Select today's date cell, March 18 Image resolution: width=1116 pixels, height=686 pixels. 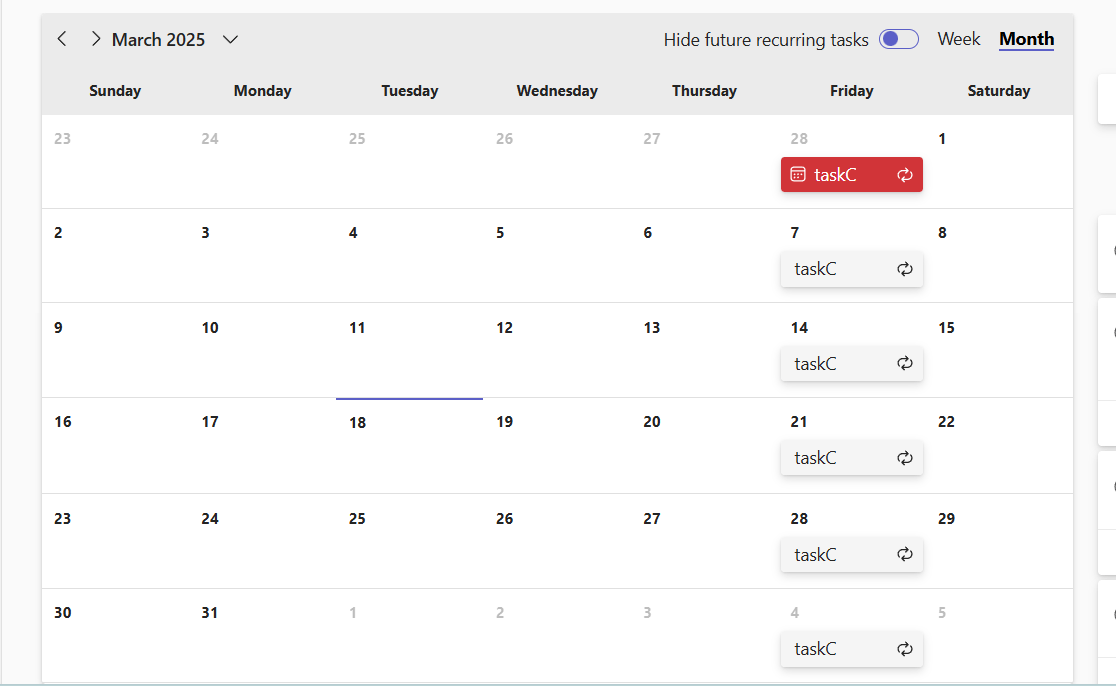pyautogui.click(x=409, y=446)
